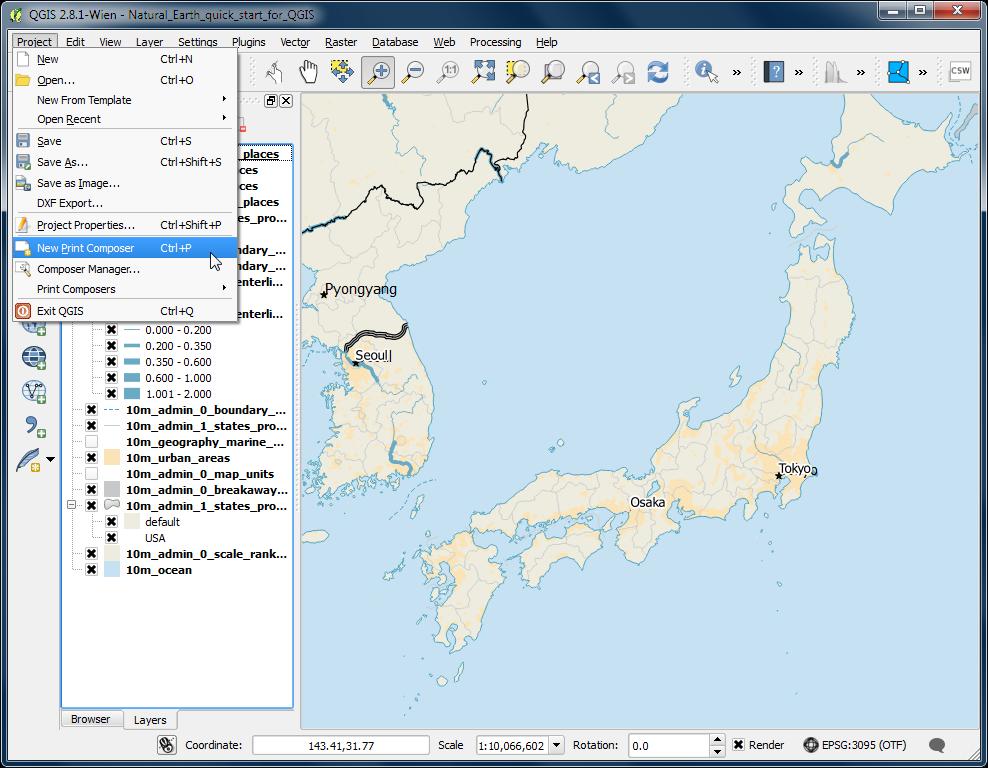Click the Zoom Full extent icon
Image resolution: width=988 pixels, height=768 pixels.
pos(483,72)
